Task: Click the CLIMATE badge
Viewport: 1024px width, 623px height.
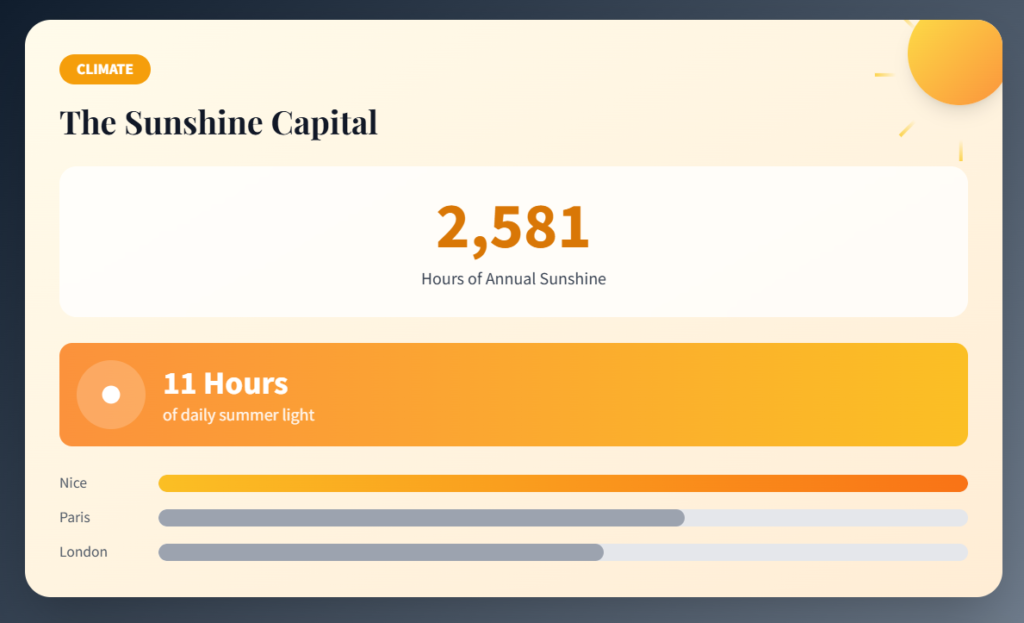Action: point(105,69)
